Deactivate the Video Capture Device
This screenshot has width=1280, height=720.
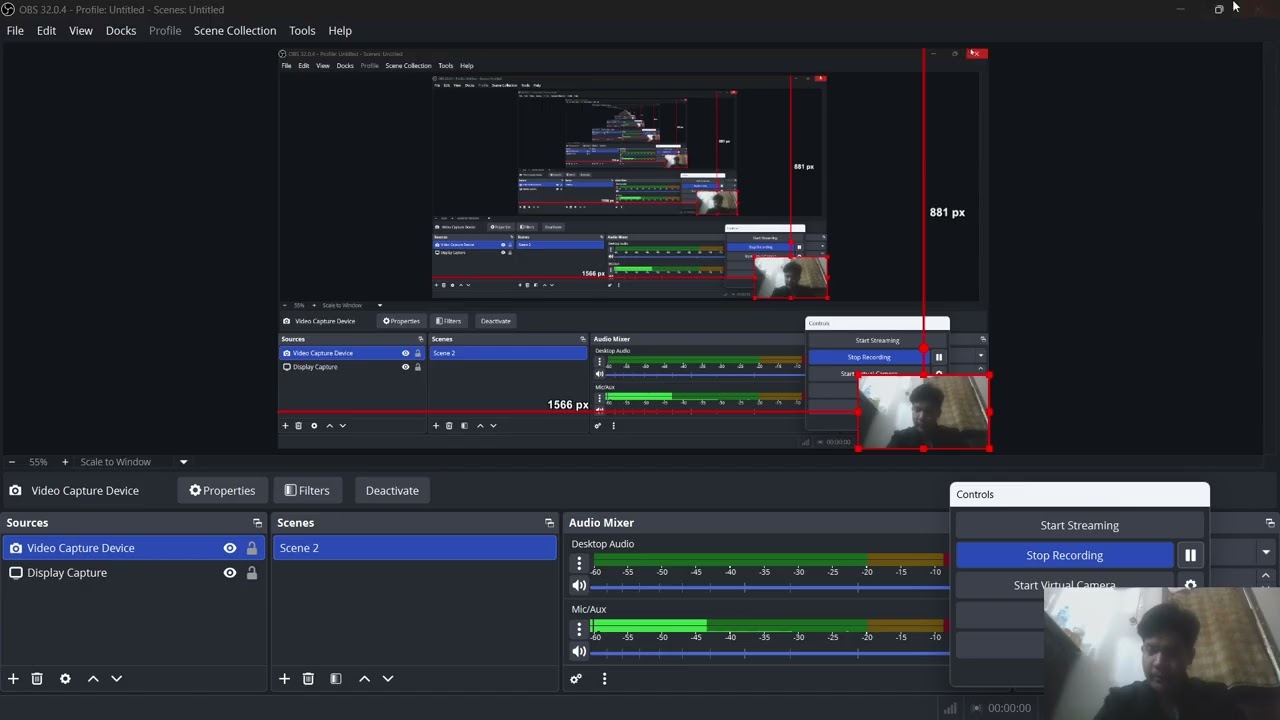(x=392, y=491)
